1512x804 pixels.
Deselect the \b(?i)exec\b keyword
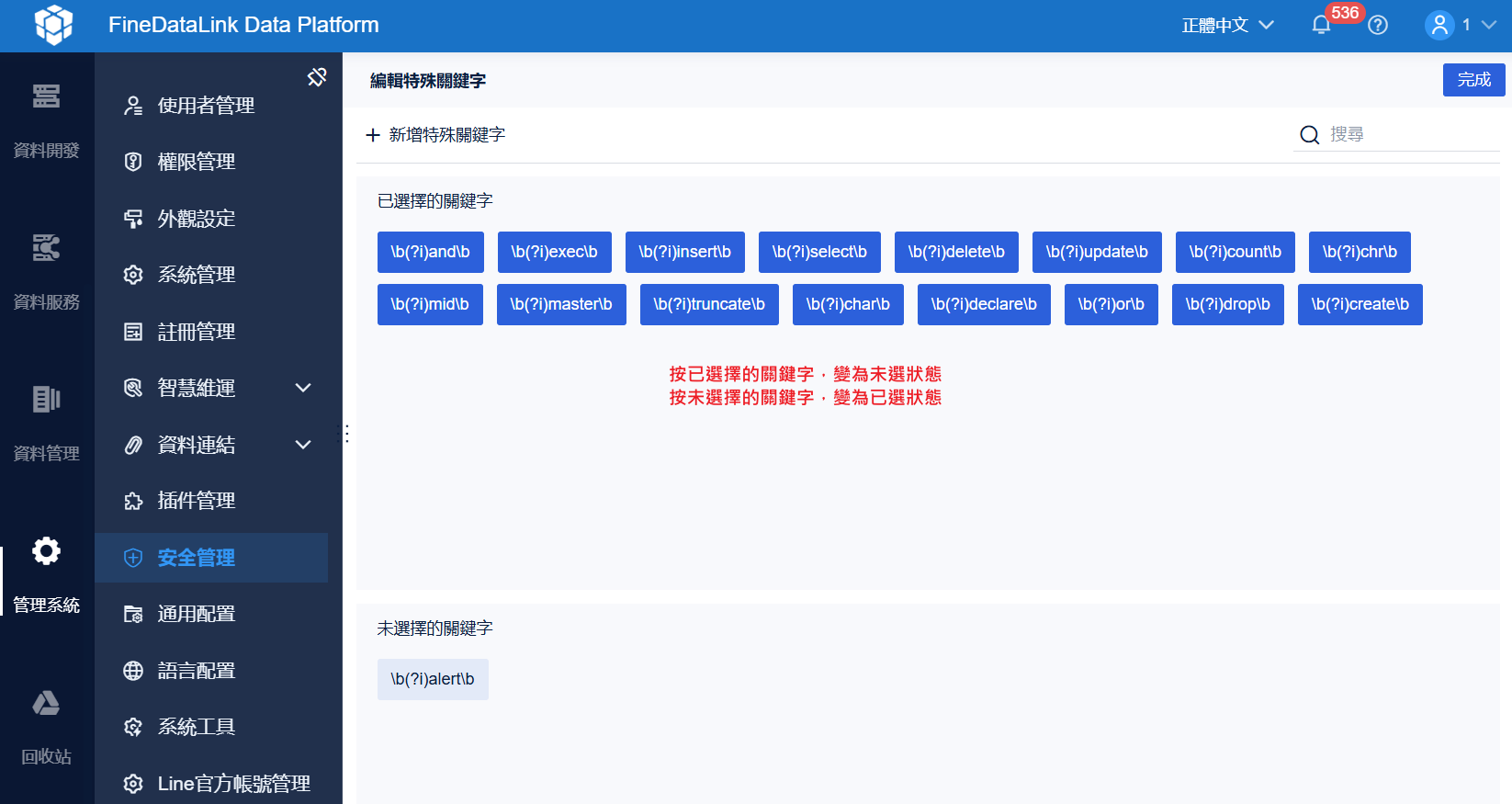(554, 252)
